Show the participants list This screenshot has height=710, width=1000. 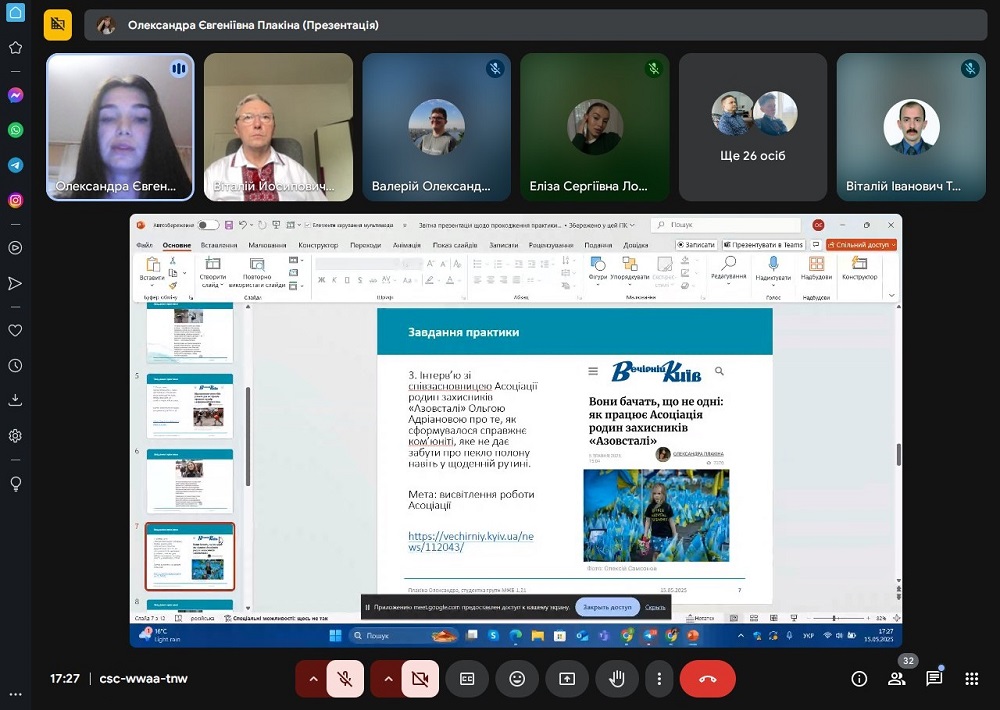[897, 679]
